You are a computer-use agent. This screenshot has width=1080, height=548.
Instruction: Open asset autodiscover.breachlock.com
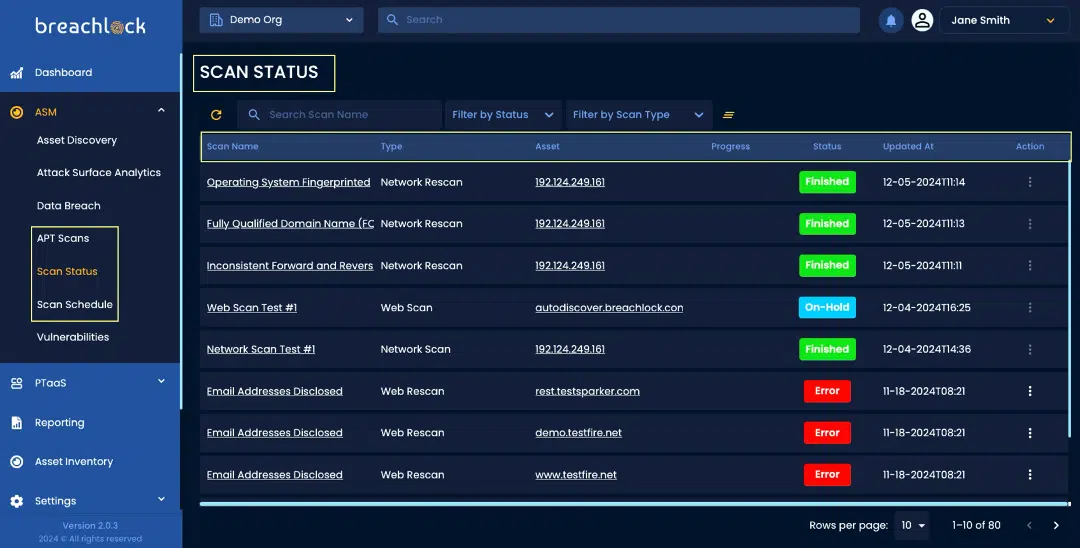[x=610, y=308]
